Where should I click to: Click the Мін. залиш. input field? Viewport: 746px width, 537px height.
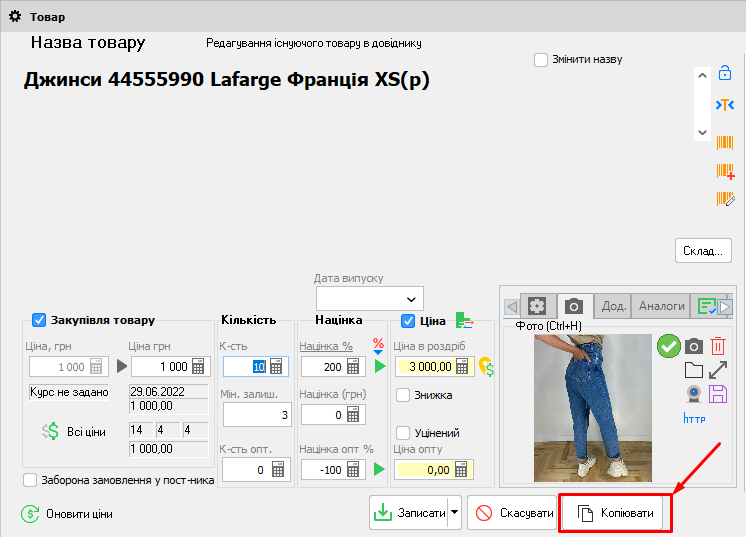click(256, 414)
